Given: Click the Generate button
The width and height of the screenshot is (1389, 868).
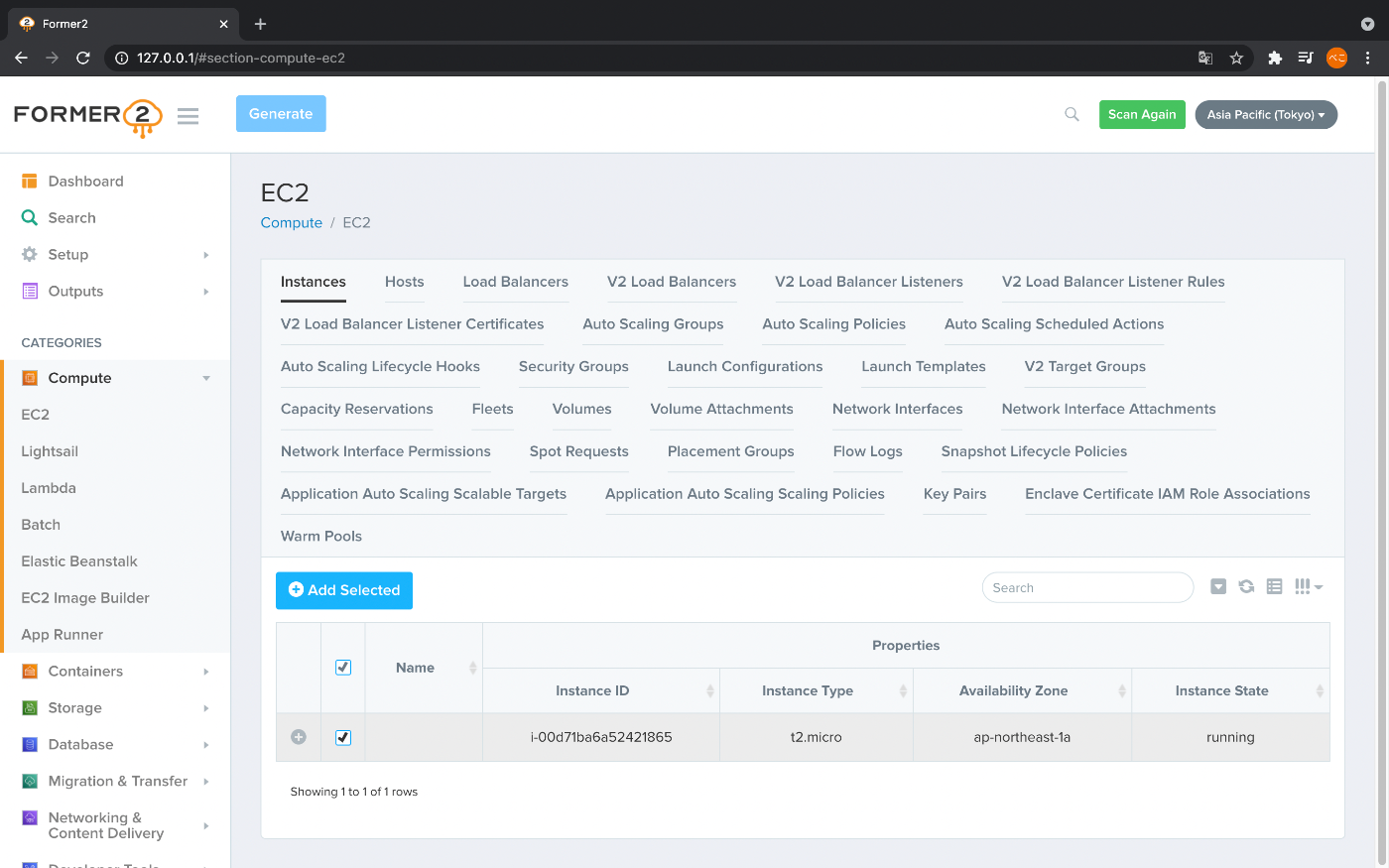Looking at the screenshot, I should (281, 114).
